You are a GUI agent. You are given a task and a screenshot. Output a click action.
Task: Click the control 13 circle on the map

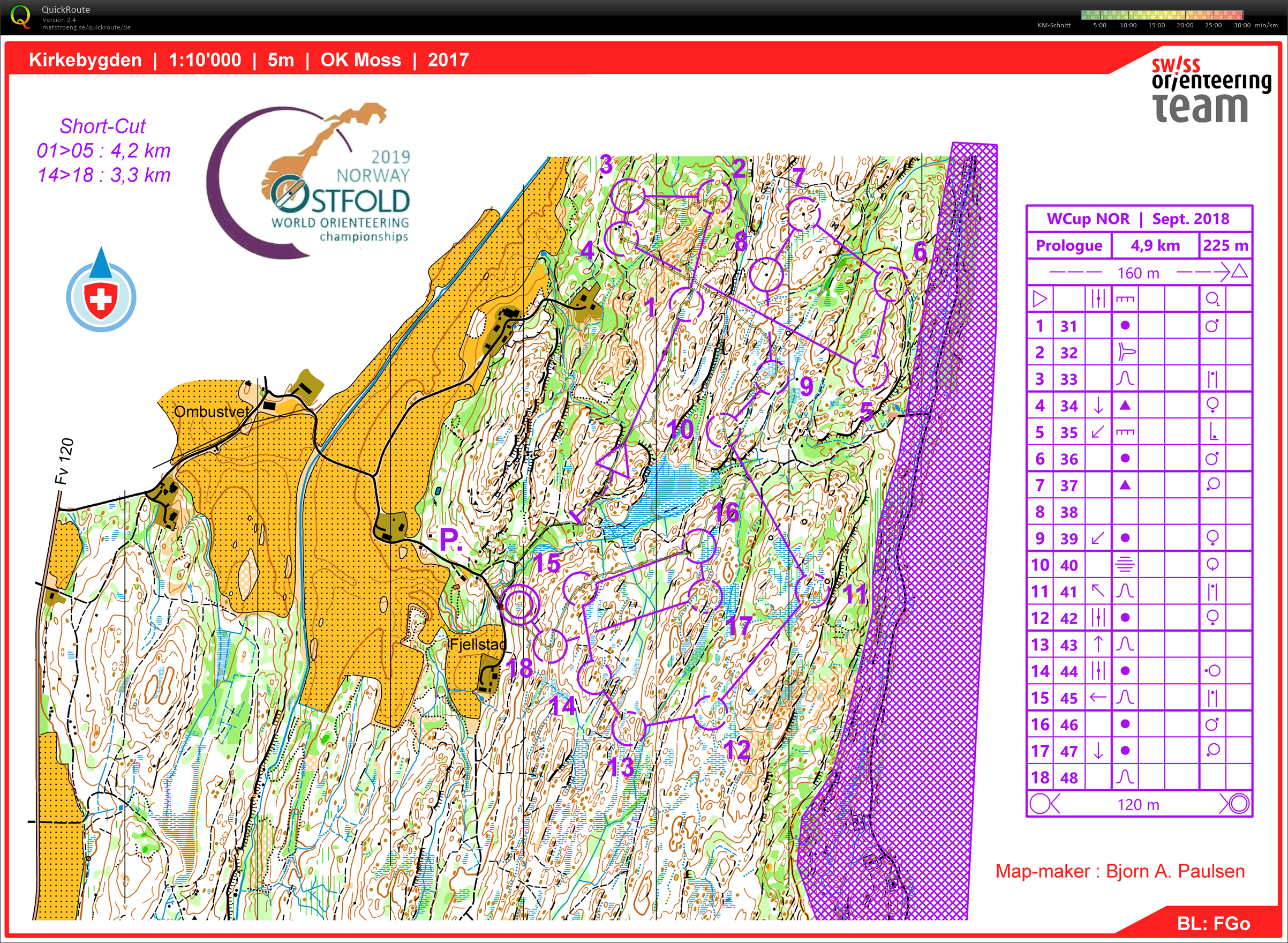629,728
